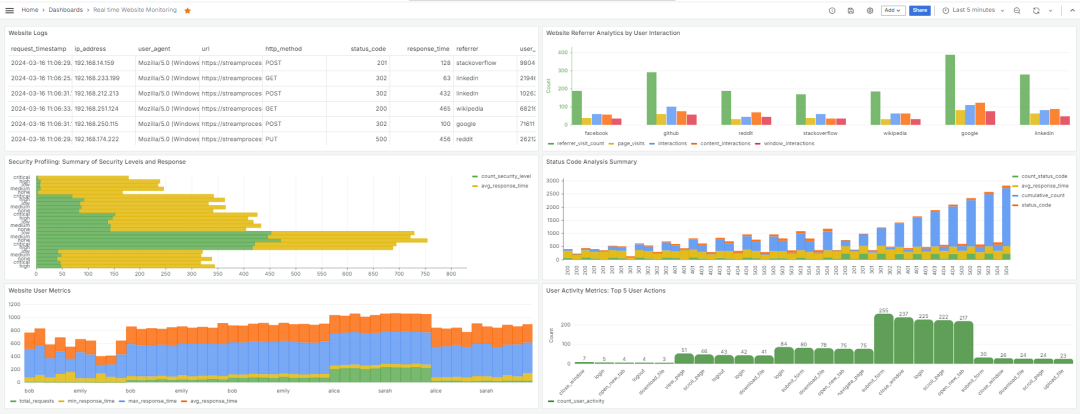This screenshot has height=414, width=1080.
Task: Toggle count_security_level legend series
Action: pyautogui.click(x=500, y=176)
